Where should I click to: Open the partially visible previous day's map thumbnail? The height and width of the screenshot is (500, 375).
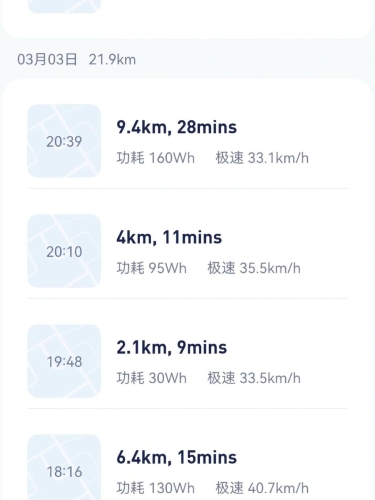(x=64, y=6)
